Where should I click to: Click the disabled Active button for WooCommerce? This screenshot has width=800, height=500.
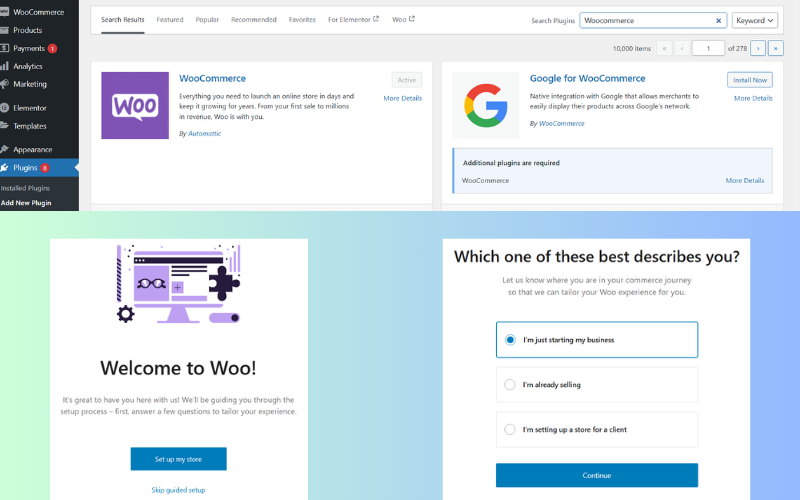point(407,80)
